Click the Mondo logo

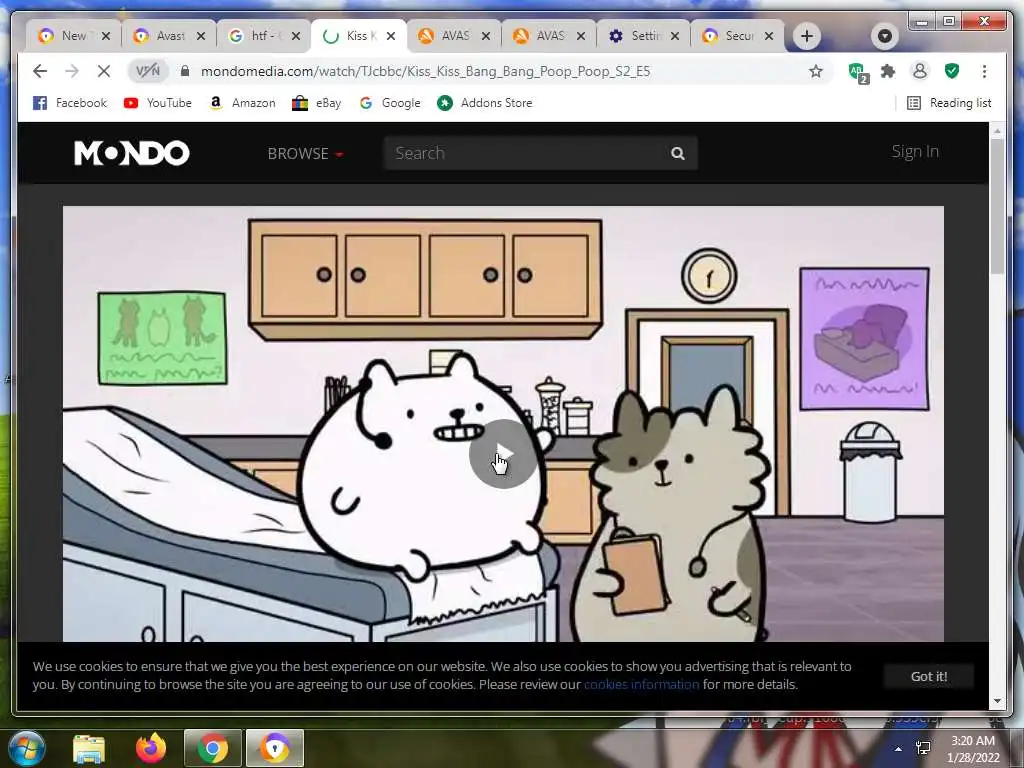tap(131, 153)
